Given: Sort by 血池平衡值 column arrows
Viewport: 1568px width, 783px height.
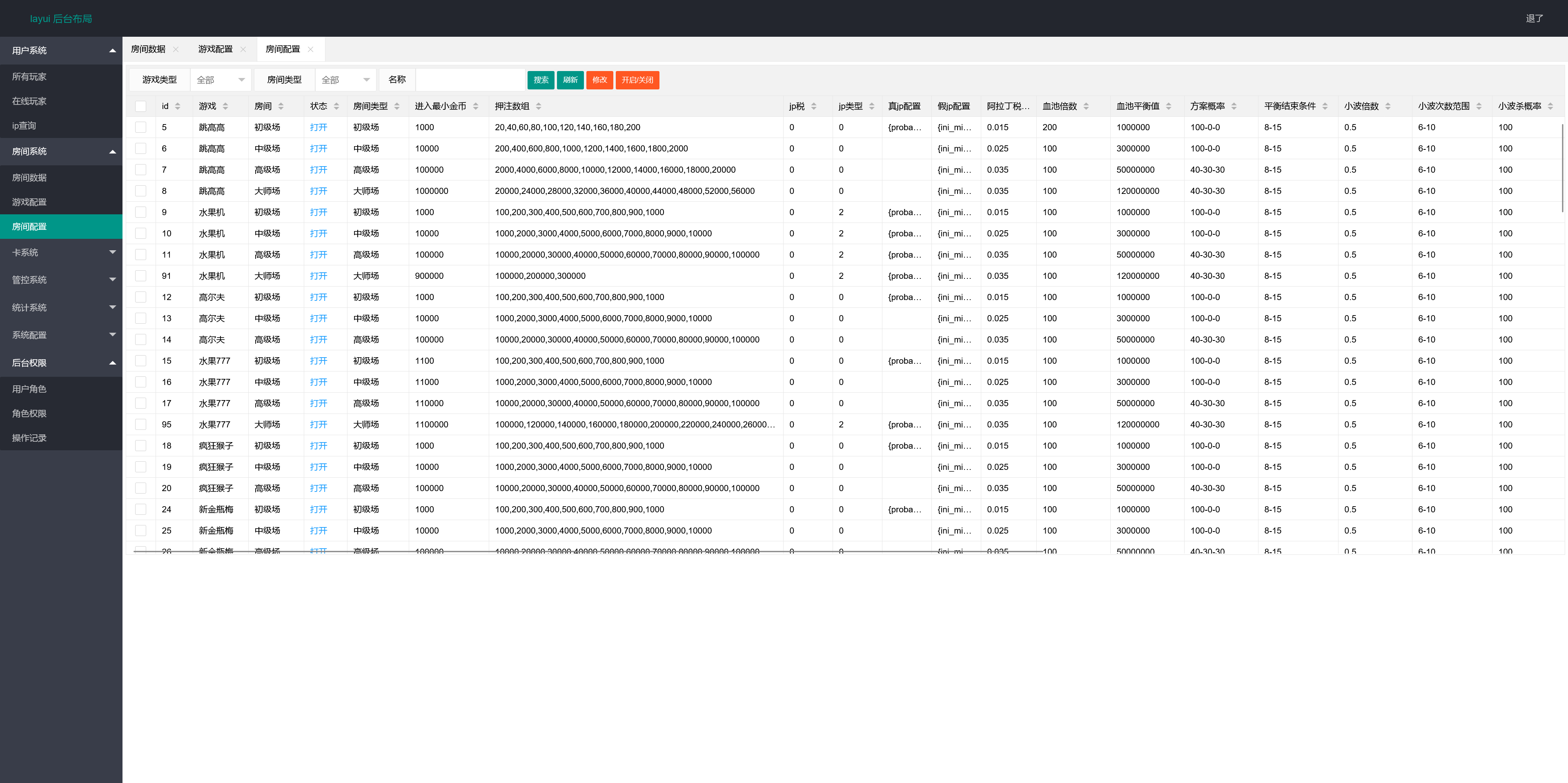Looking at the screenshot, I should (x=1169, y=106).
